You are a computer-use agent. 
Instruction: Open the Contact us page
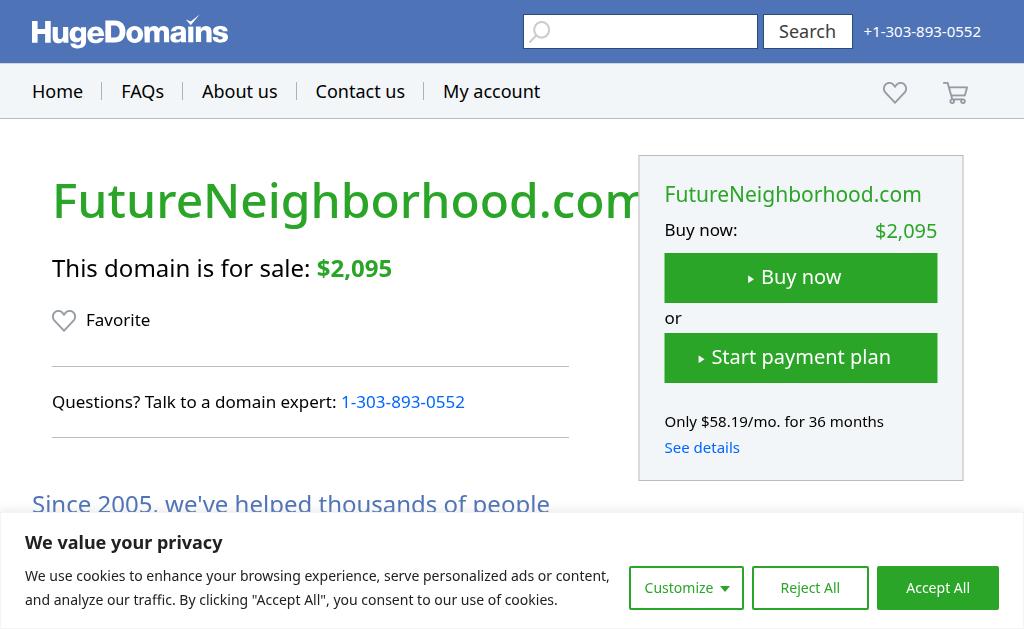360,91
